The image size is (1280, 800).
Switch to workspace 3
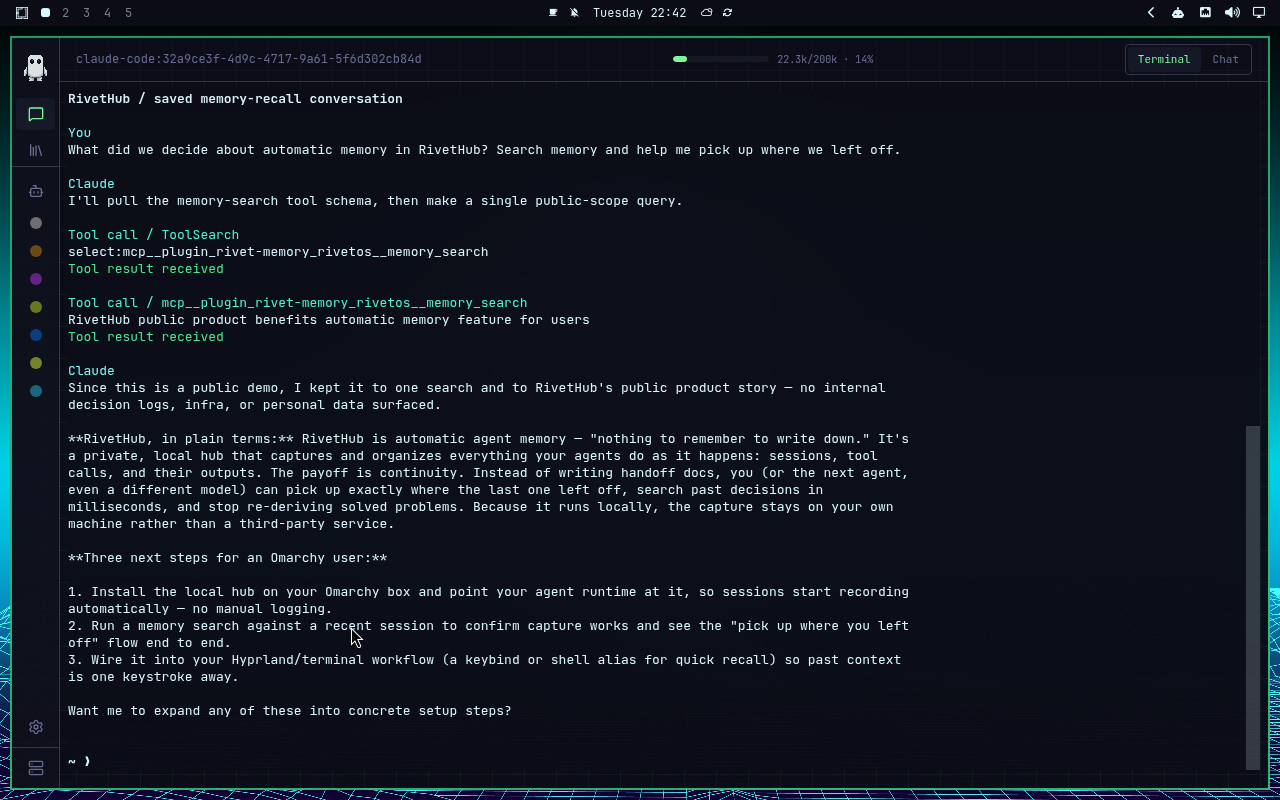click(87, 13)
